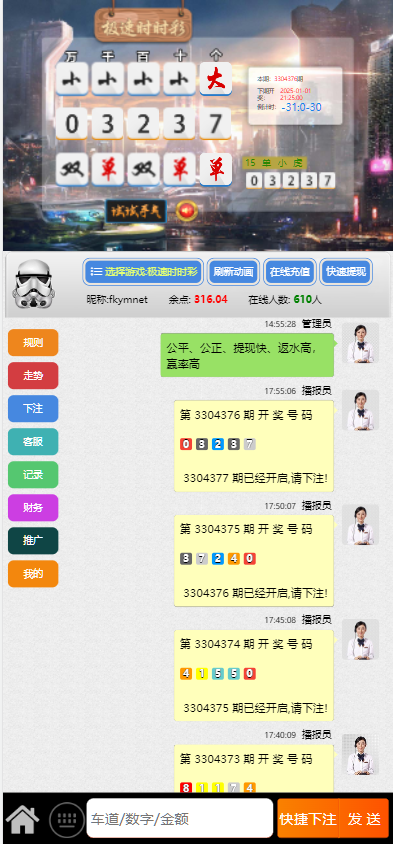Click the stormtrooper user avatar
393x844 pixels.
(33, 284)
